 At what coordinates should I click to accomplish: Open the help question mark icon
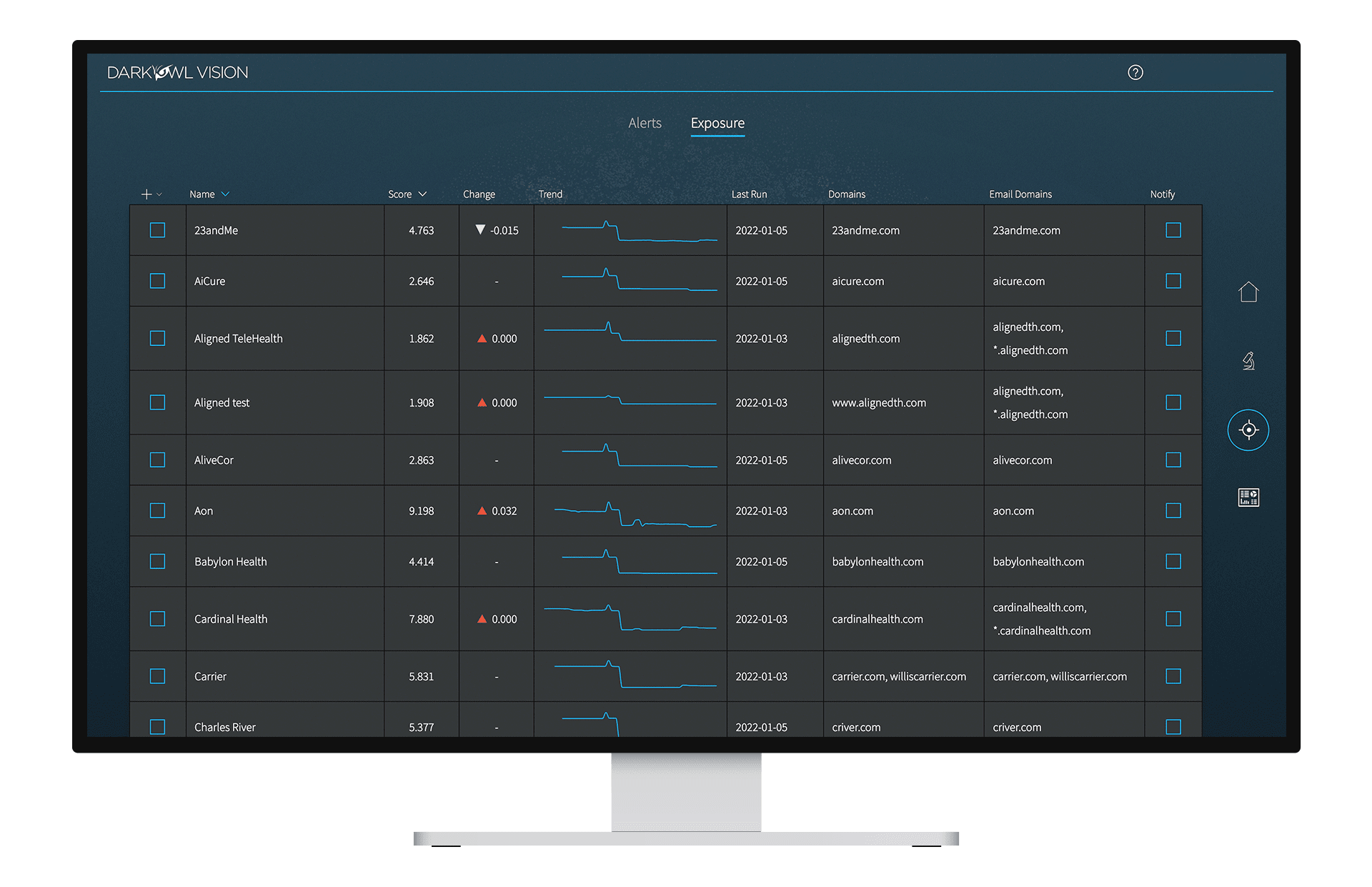pos(1135,72)
